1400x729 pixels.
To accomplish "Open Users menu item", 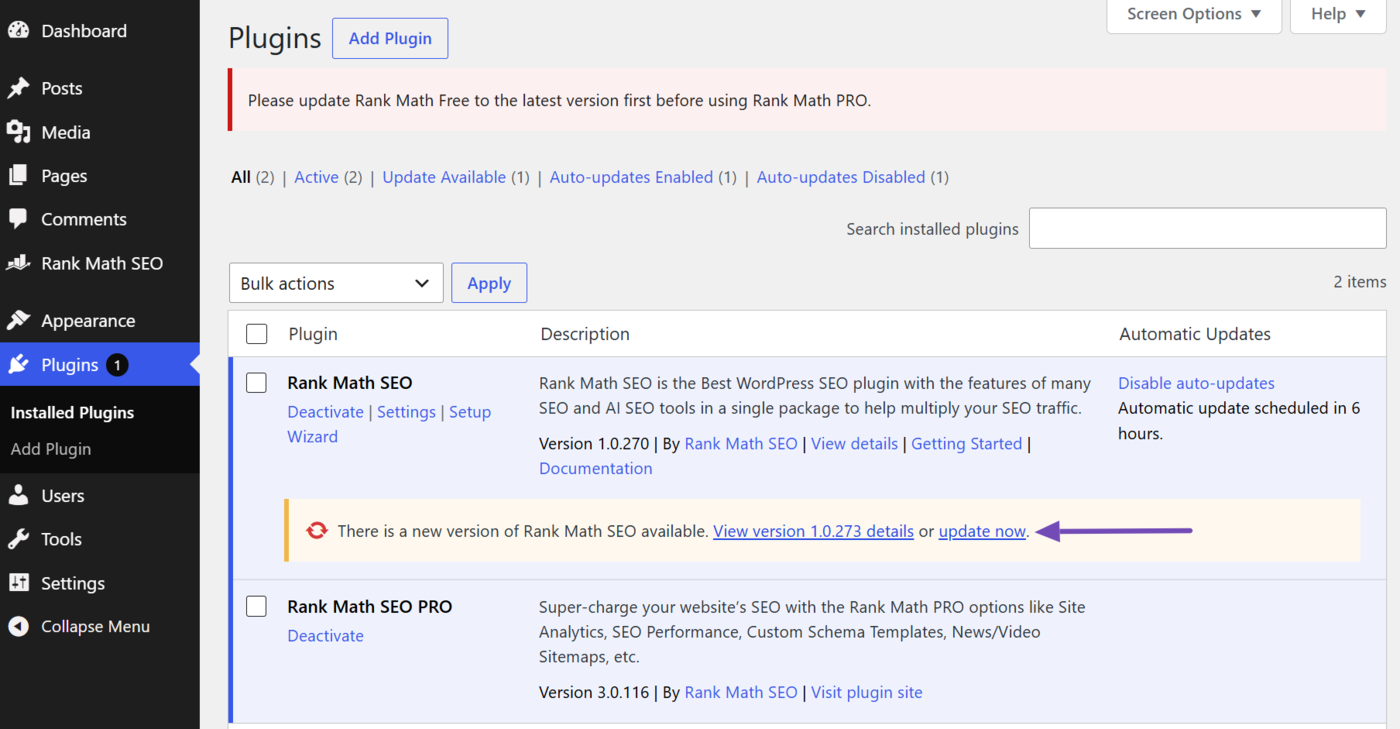I will [63, 495].
